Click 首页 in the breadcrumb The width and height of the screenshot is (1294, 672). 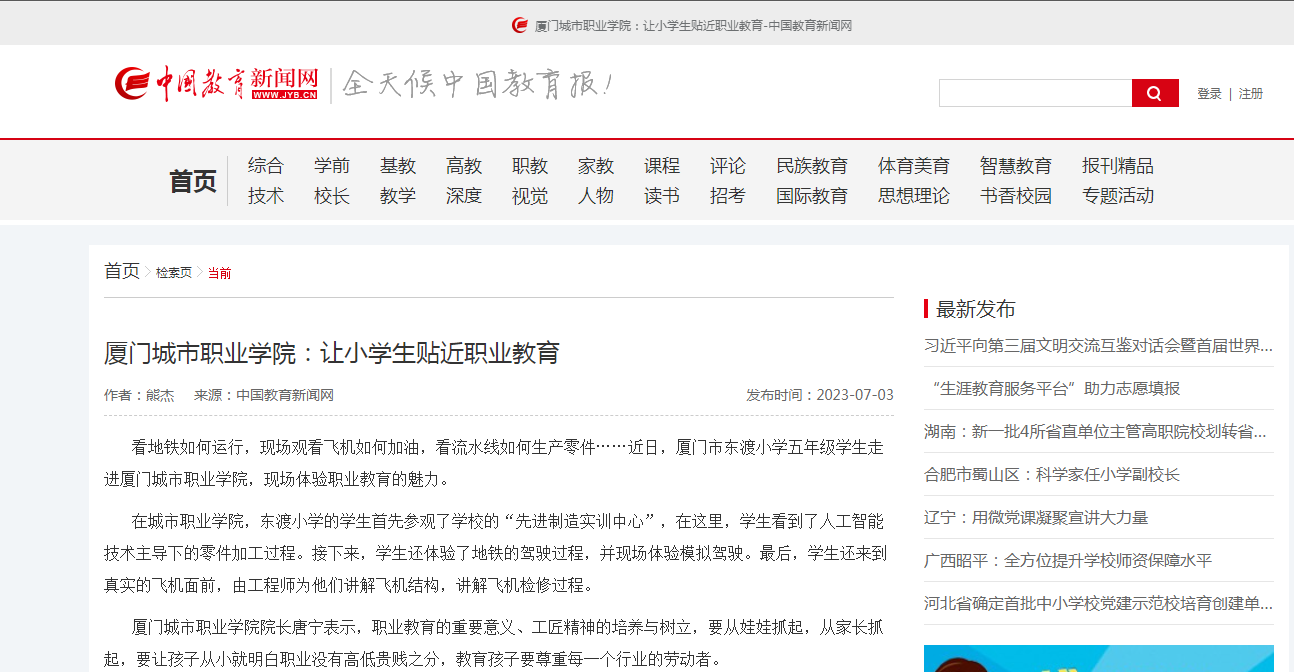(122, 271)
